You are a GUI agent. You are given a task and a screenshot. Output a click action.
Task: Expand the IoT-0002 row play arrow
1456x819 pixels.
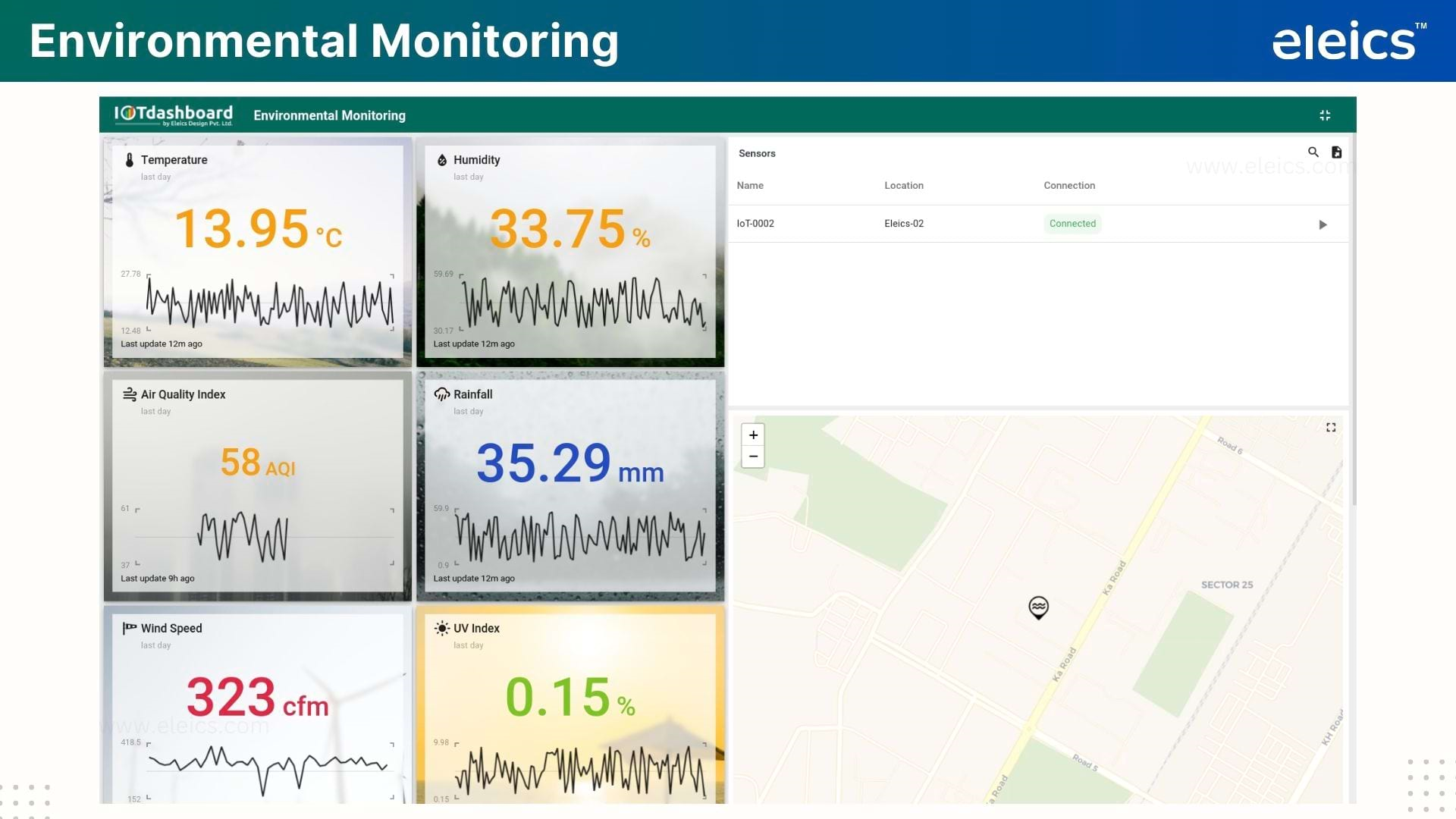point(1323,224)
